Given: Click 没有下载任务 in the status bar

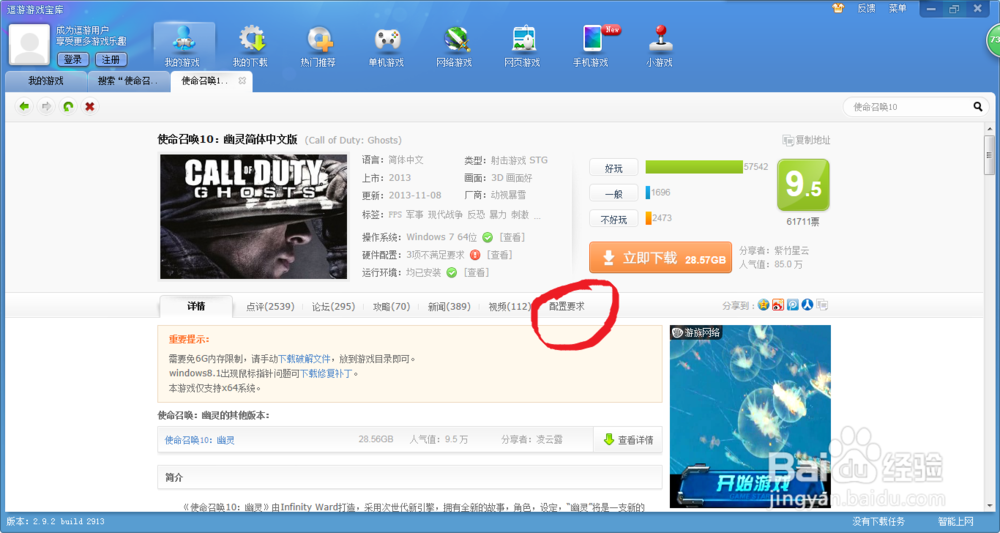Looking at the screenshot, I should 879,522.
